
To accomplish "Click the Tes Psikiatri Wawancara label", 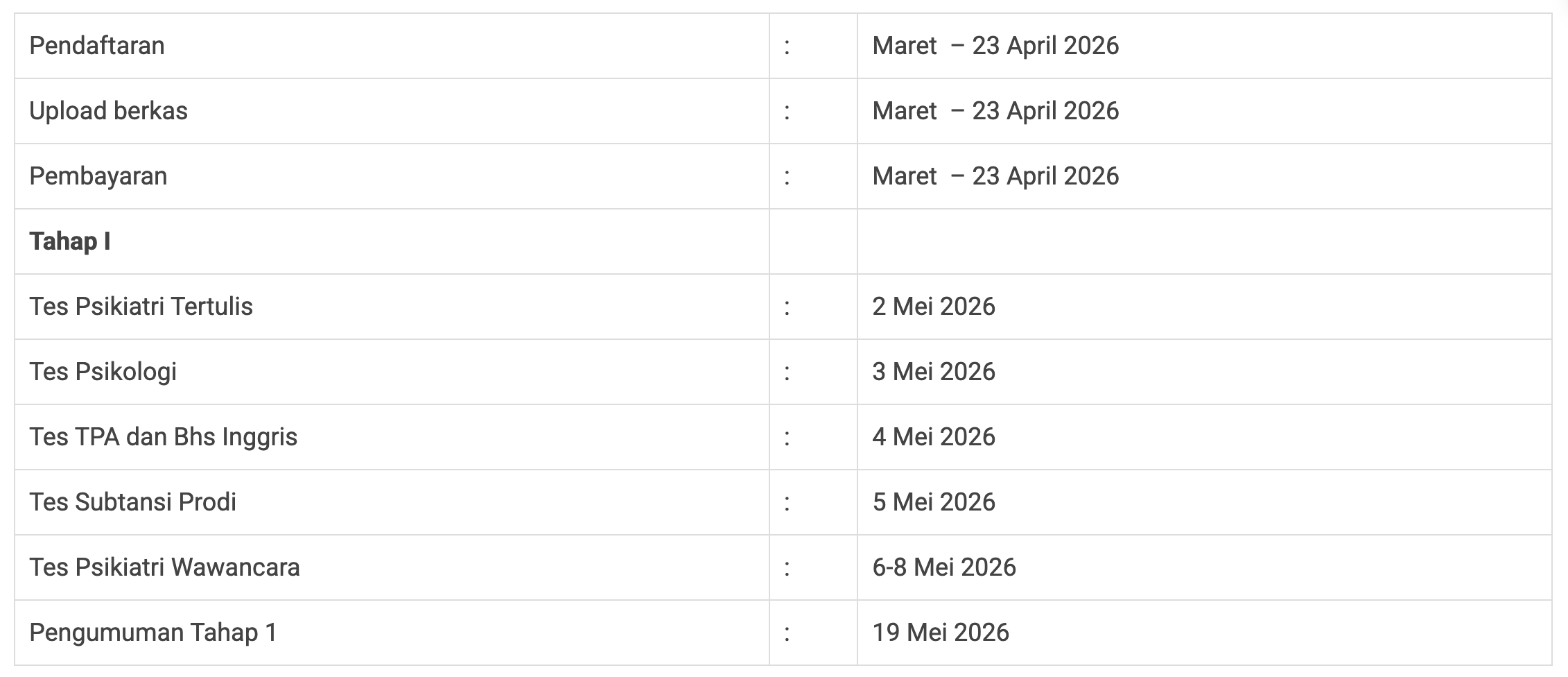I will 164,567.
